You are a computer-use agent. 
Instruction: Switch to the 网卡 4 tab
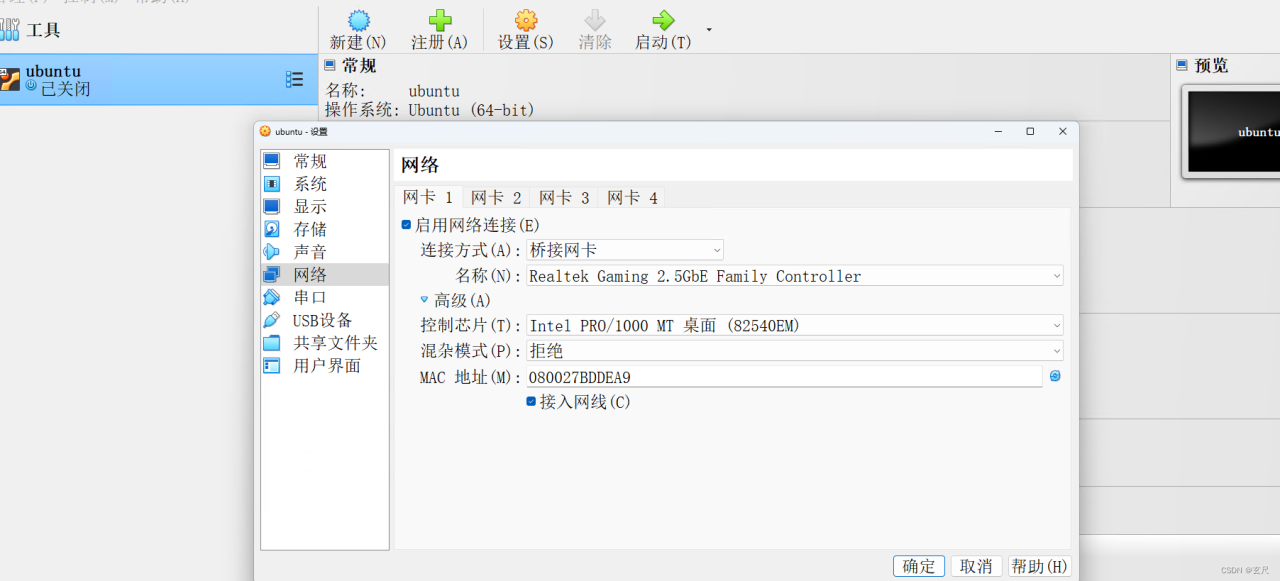pyautogui.click(x=631, y=197)
